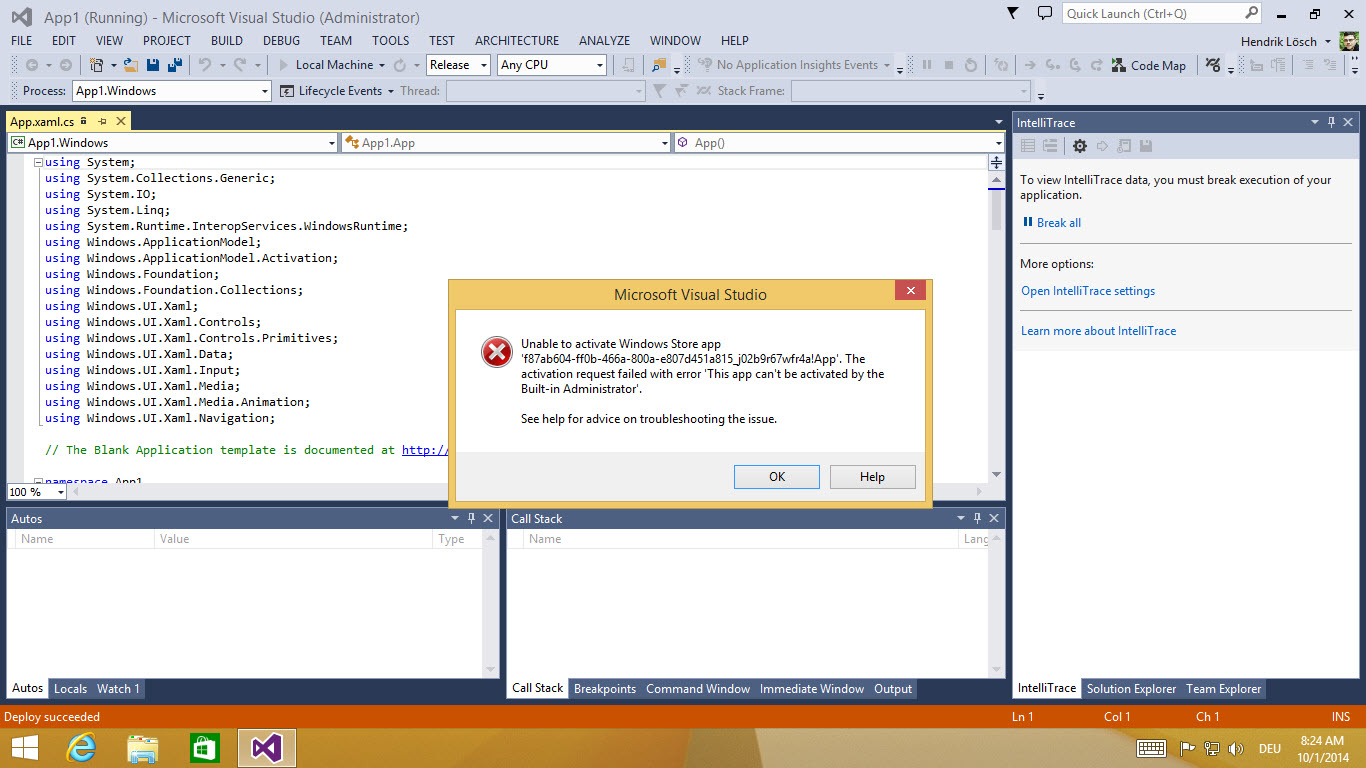Click the code editor vertical scrollbar

tap(996, 326)
